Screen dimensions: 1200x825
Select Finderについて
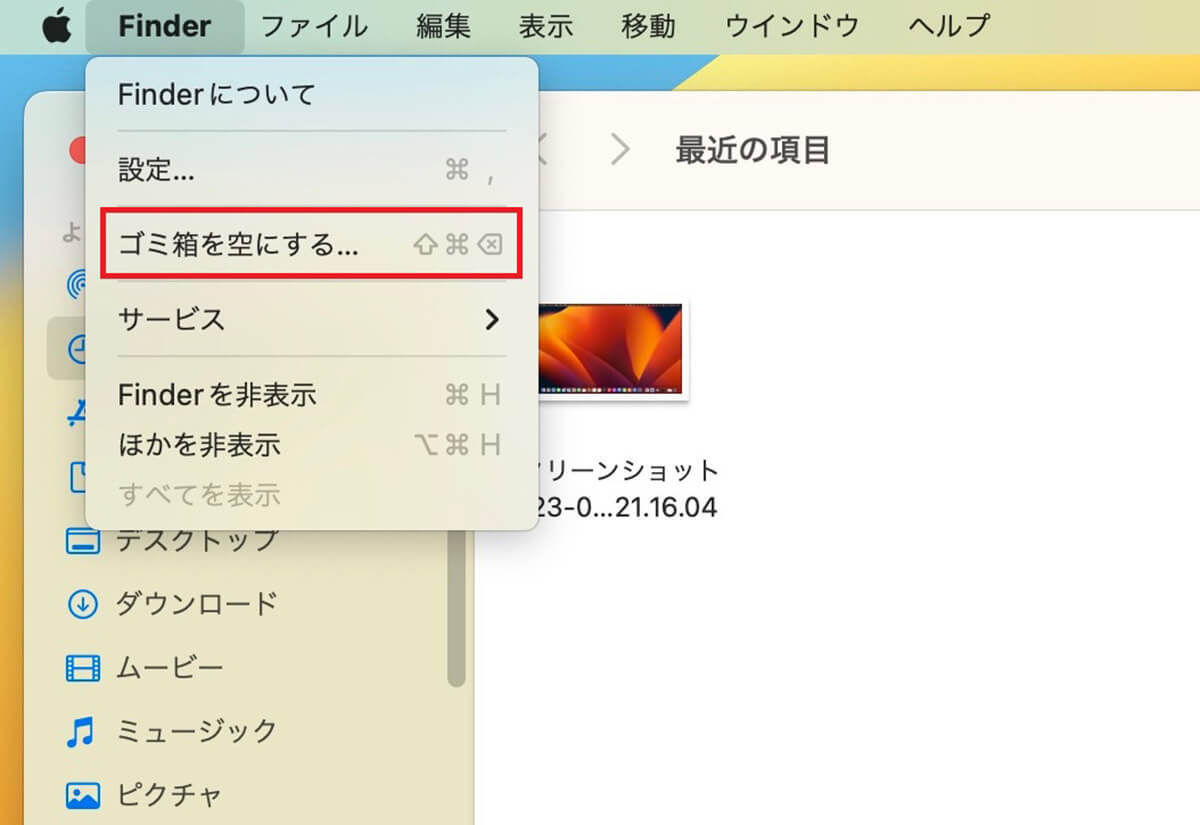point(312,95)
